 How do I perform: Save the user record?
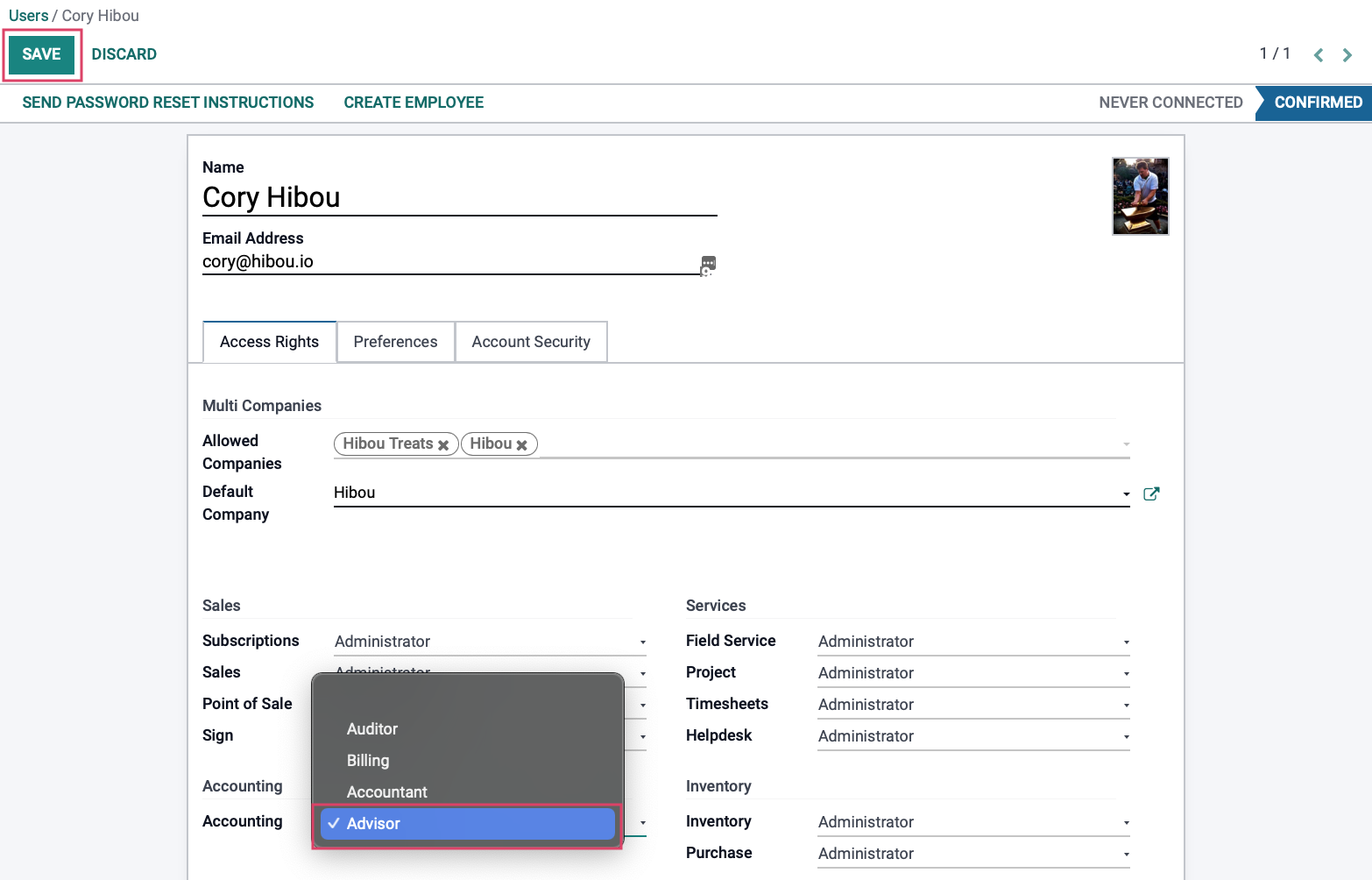tap(41, 54)
